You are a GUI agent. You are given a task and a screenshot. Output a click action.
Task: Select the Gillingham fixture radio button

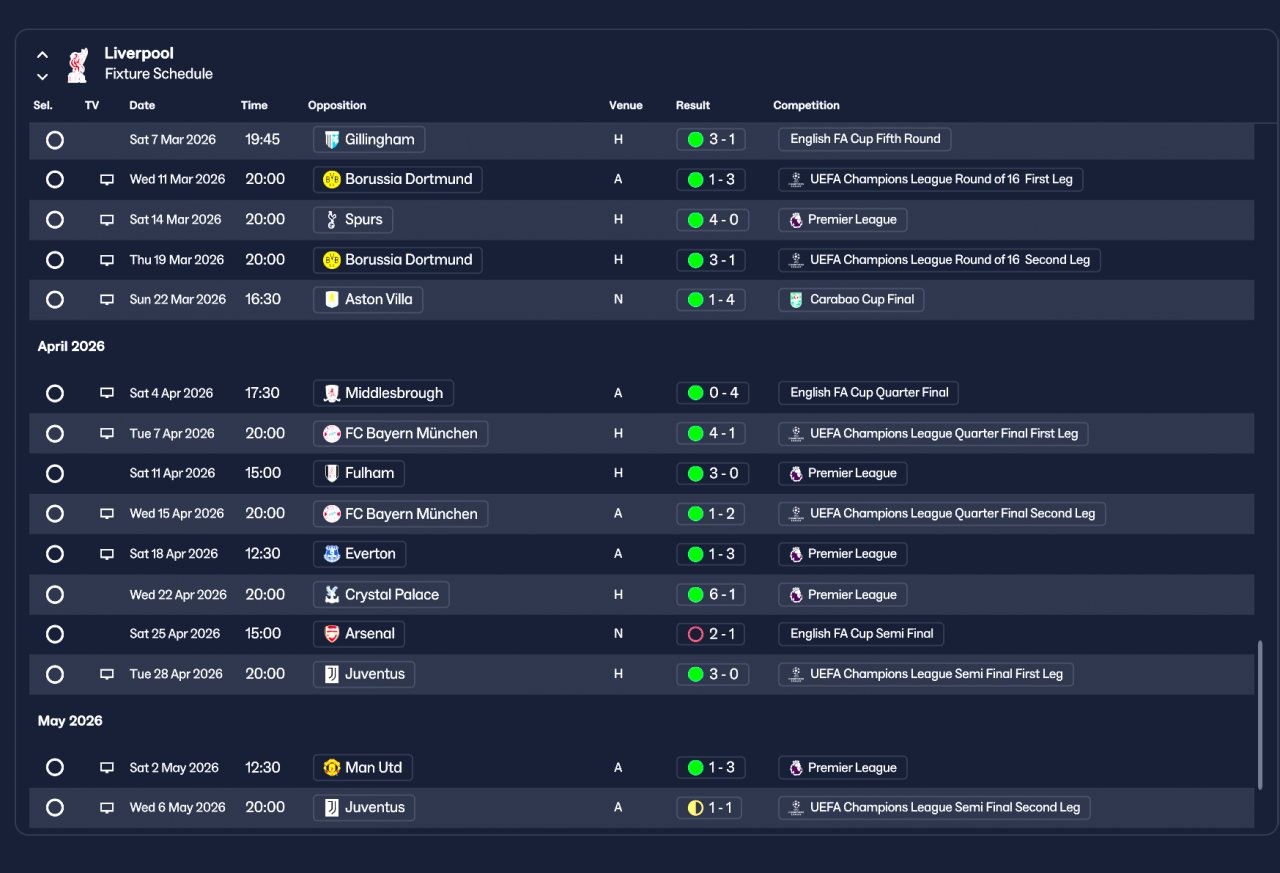(x=55, y=140)
